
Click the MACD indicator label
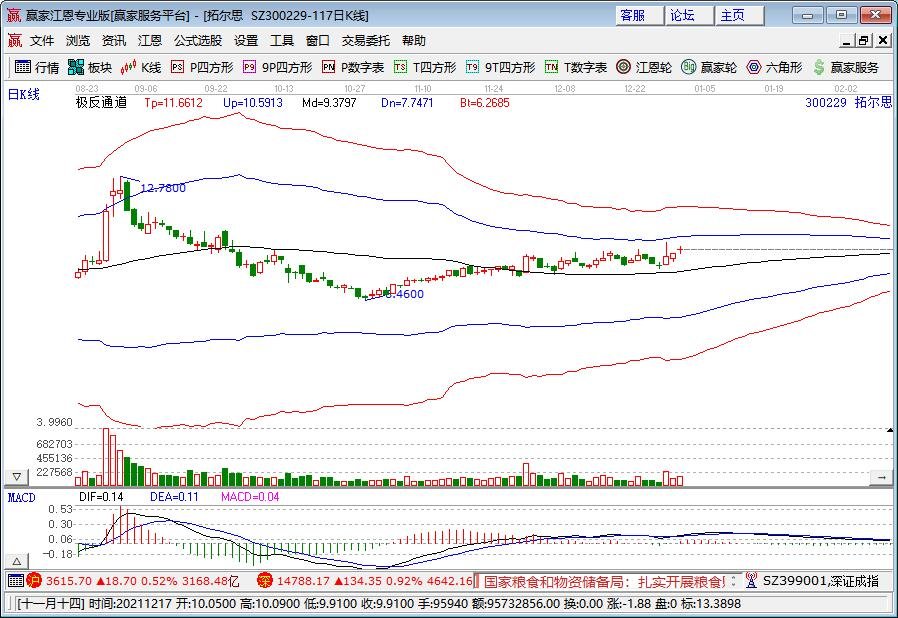click(22, 497)
